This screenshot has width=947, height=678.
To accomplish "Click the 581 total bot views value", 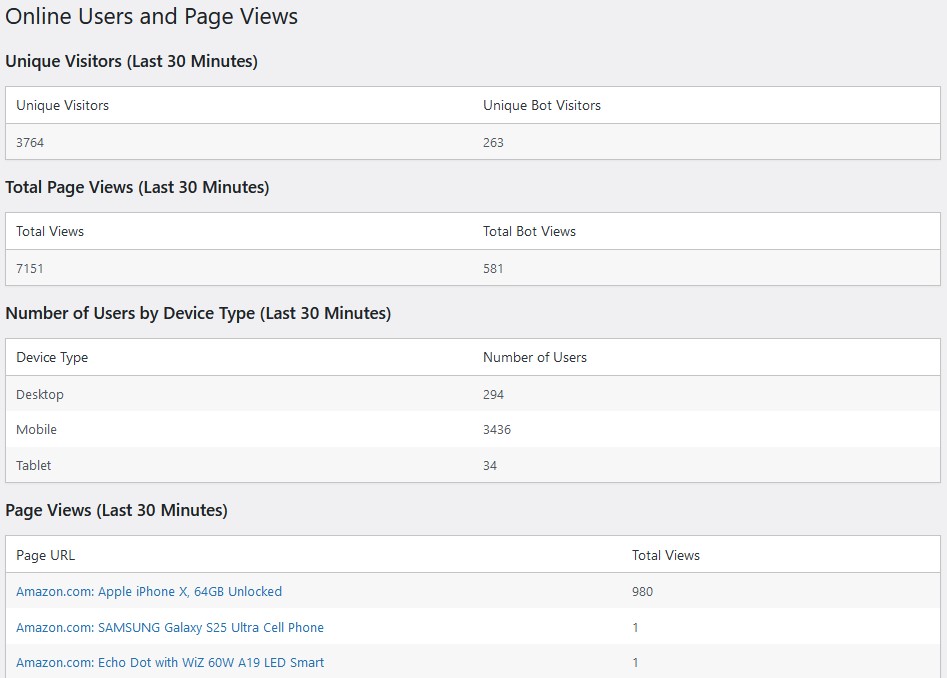I will coord(493,268).
